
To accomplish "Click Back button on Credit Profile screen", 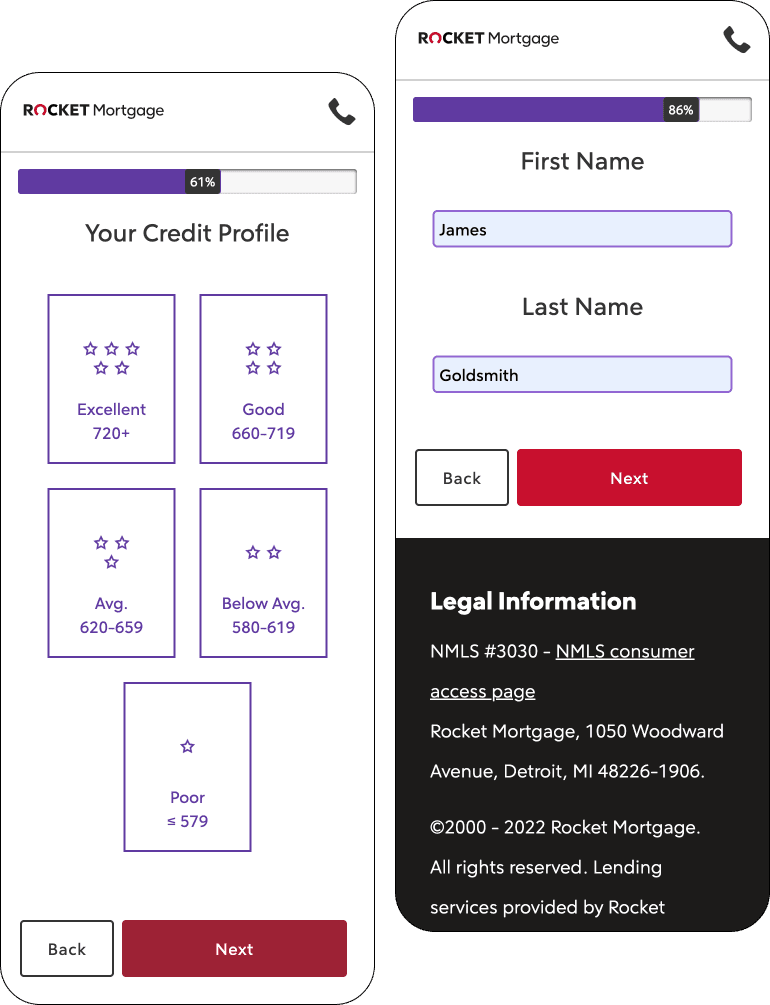I will click(67, 949).
